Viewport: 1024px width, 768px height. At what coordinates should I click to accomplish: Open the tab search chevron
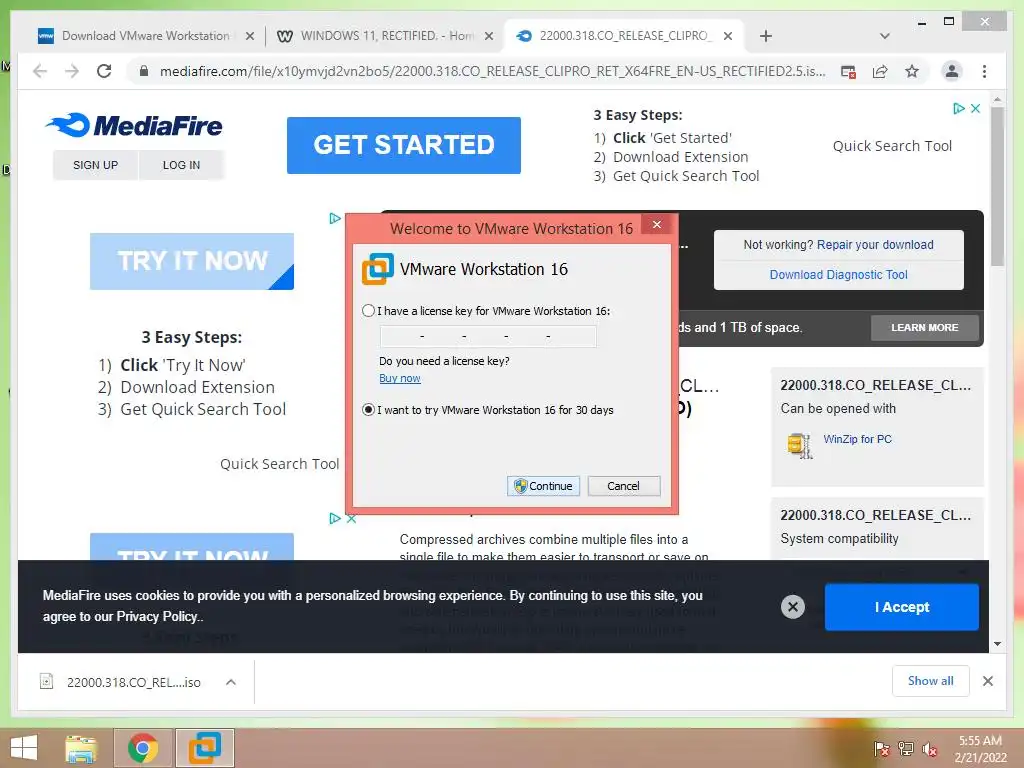(x=885, y=36)
